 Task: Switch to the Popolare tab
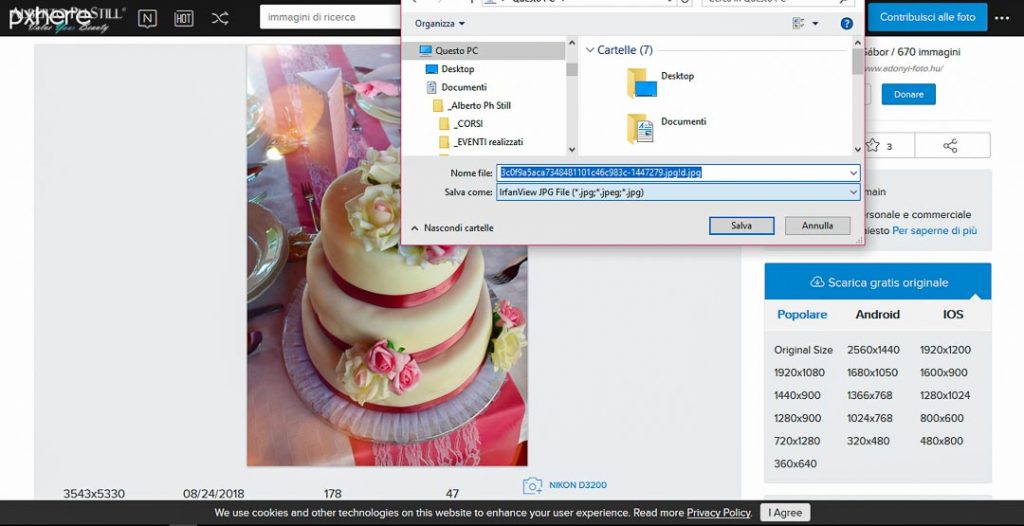[x=802, y=314]
